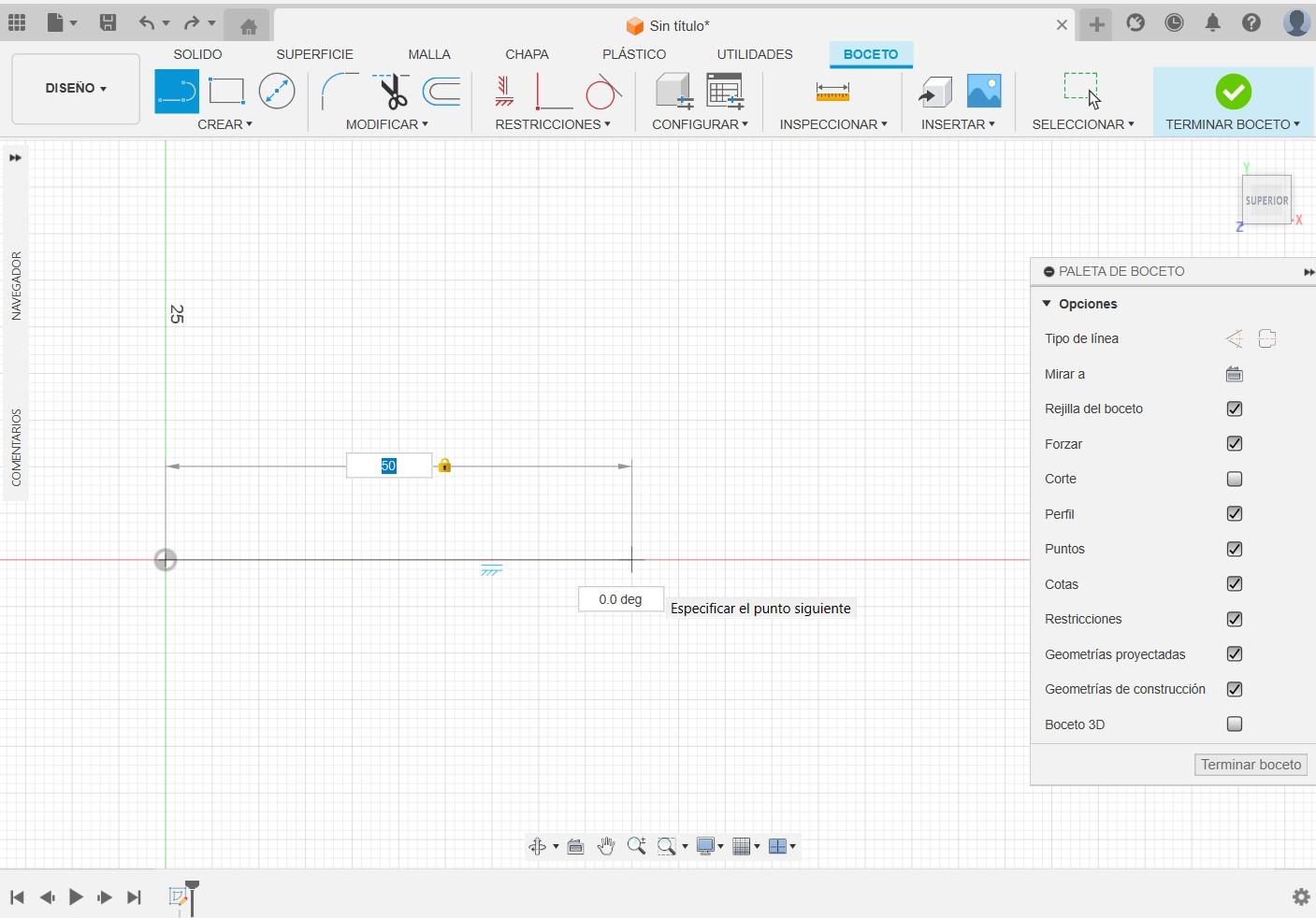Image resolution: width=1316 pixels, height=918 pixels.
Task: Step back one timeline feature
Action: click(x=47, y=897)
